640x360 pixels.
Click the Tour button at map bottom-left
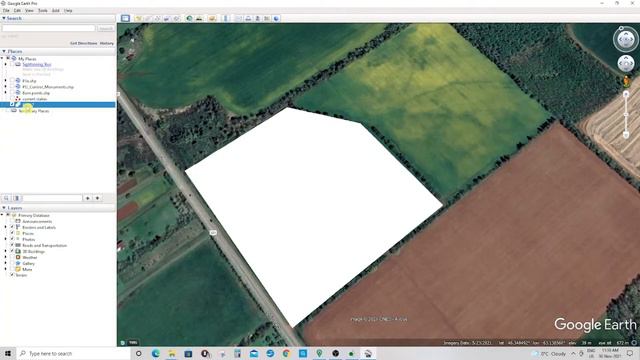pos(133,342)
